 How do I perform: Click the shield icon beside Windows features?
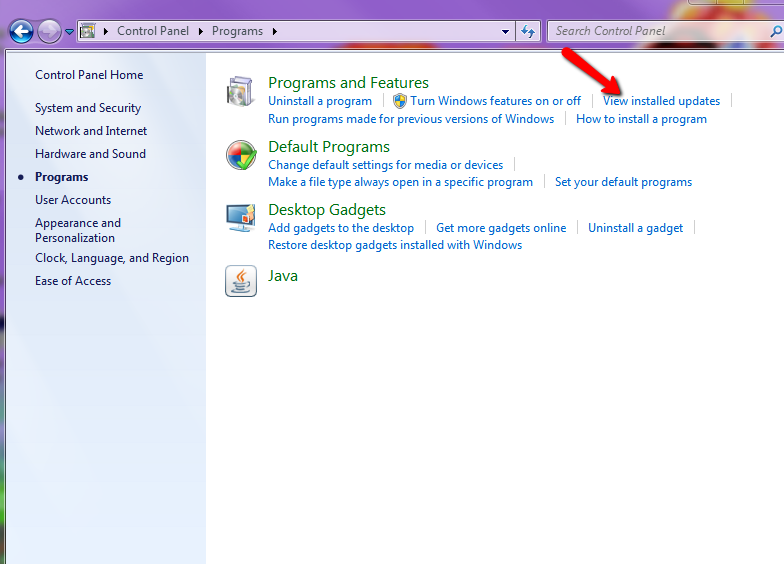pyautogui.click(x=400, y=101)
